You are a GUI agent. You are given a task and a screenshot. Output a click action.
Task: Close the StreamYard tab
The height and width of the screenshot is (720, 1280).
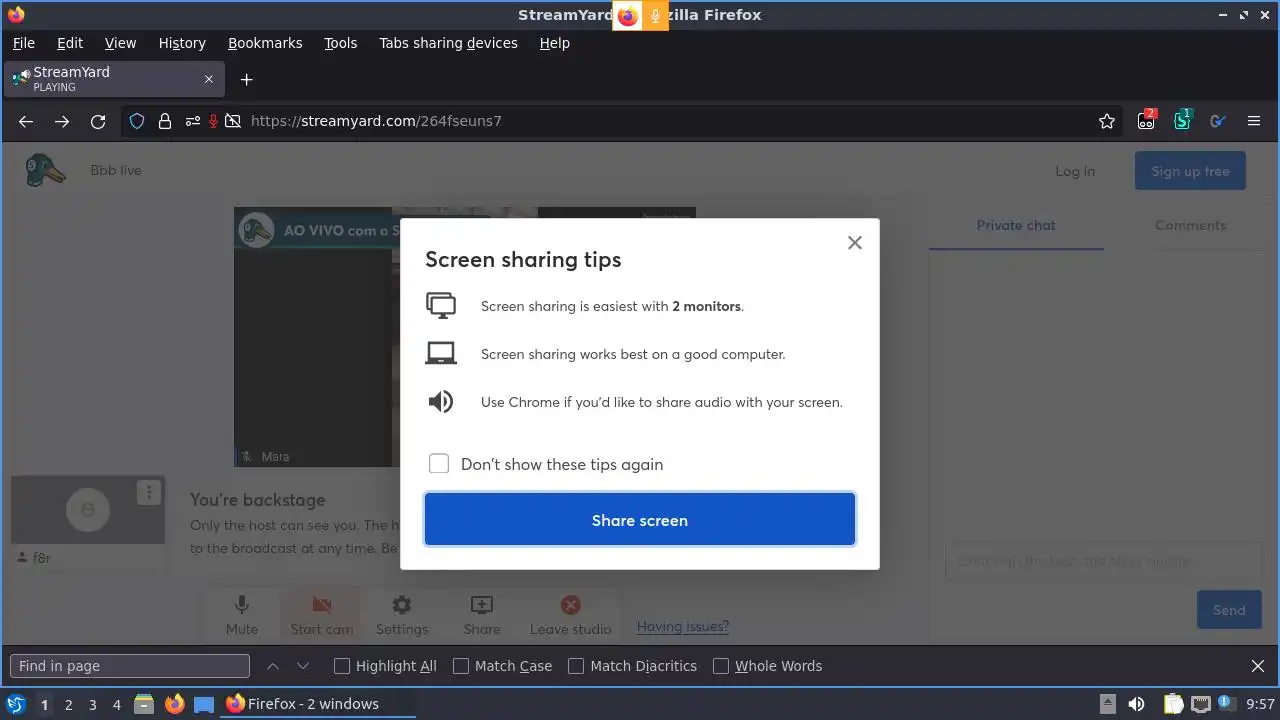pyautogui.click(x=209, y=79)
